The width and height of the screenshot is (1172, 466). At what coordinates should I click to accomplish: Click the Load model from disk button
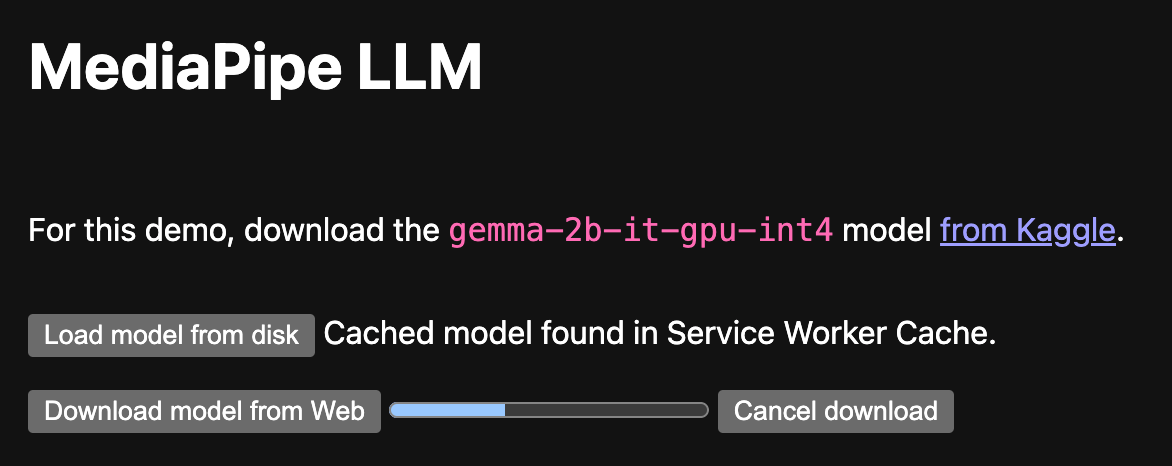tap(171, 335)
